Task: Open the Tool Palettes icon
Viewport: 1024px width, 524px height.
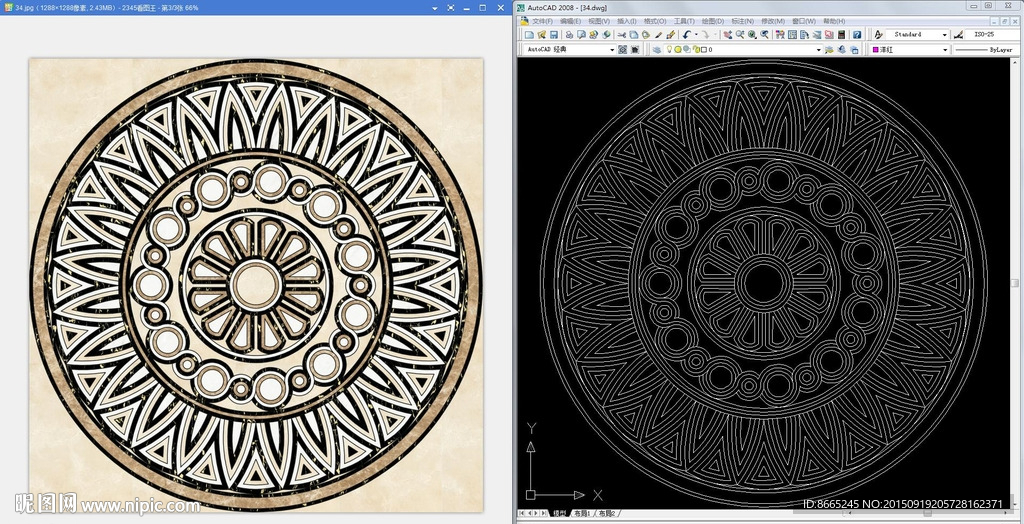Action: tap(805, 35)
